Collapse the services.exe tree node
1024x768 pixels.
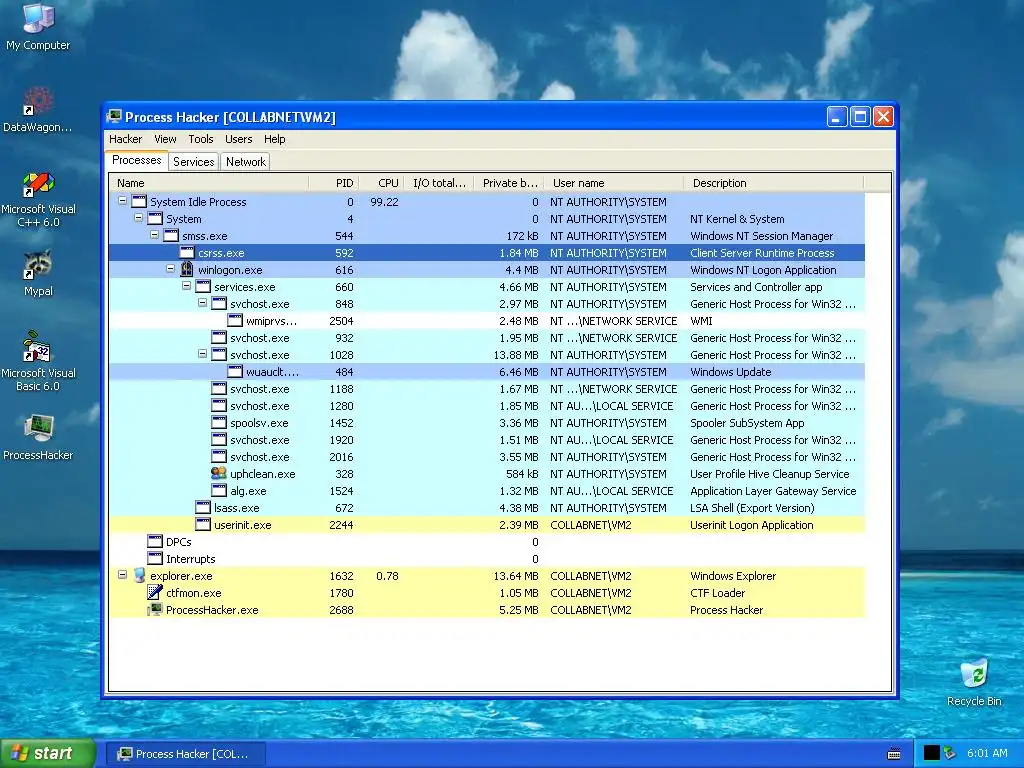(186, 286)
